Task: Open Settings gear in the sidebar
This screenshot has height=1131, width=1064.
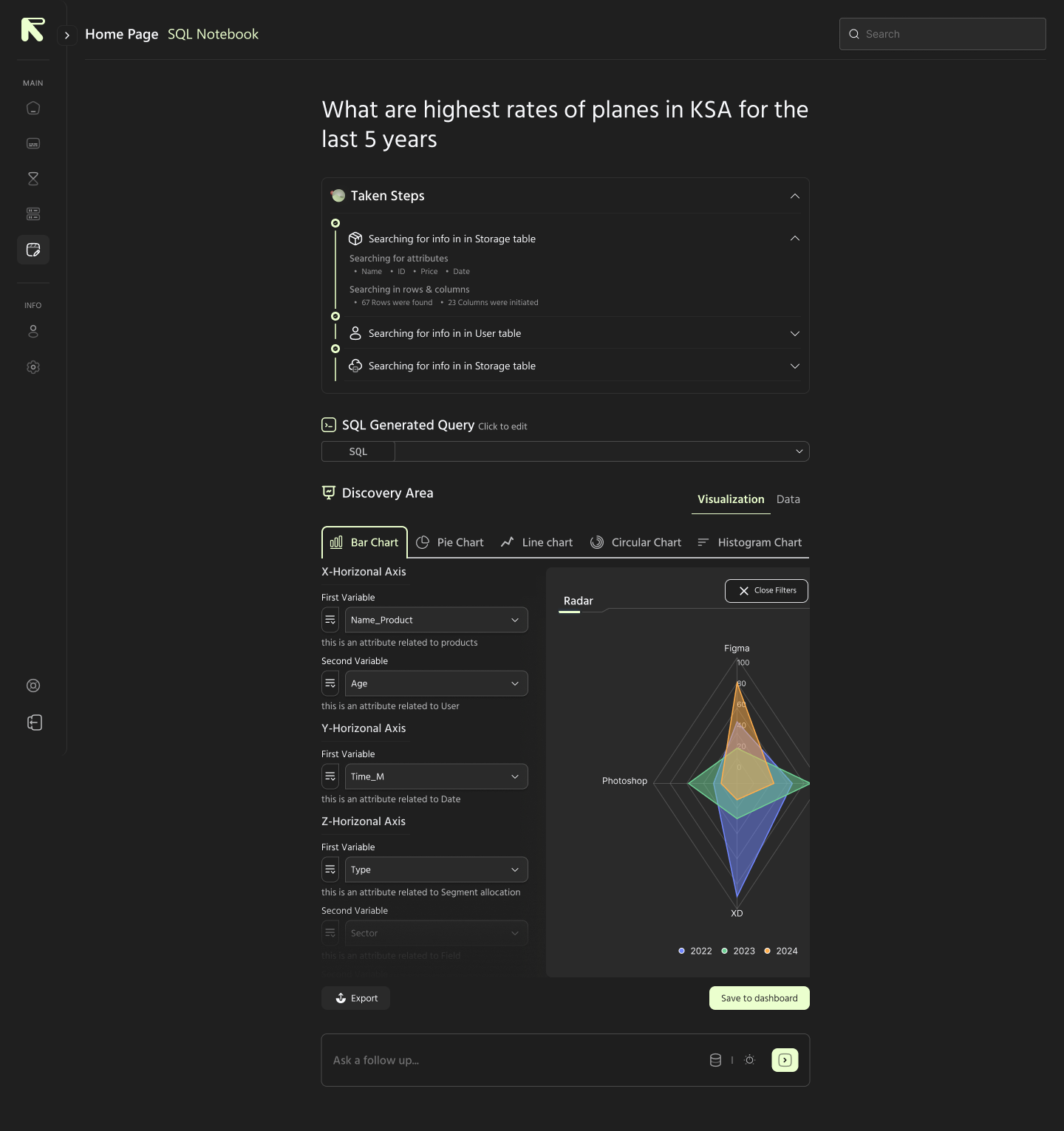Action: (x=33, y=367)
